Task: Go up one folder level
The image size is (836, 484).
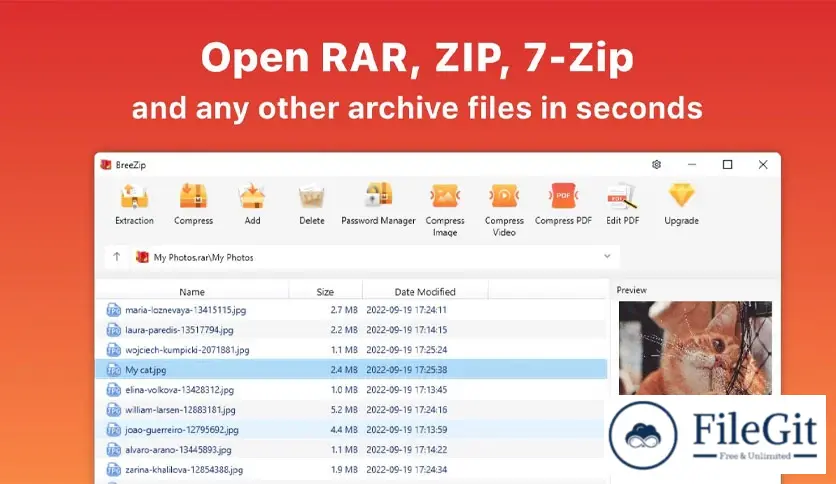Action: pos(117,257)
